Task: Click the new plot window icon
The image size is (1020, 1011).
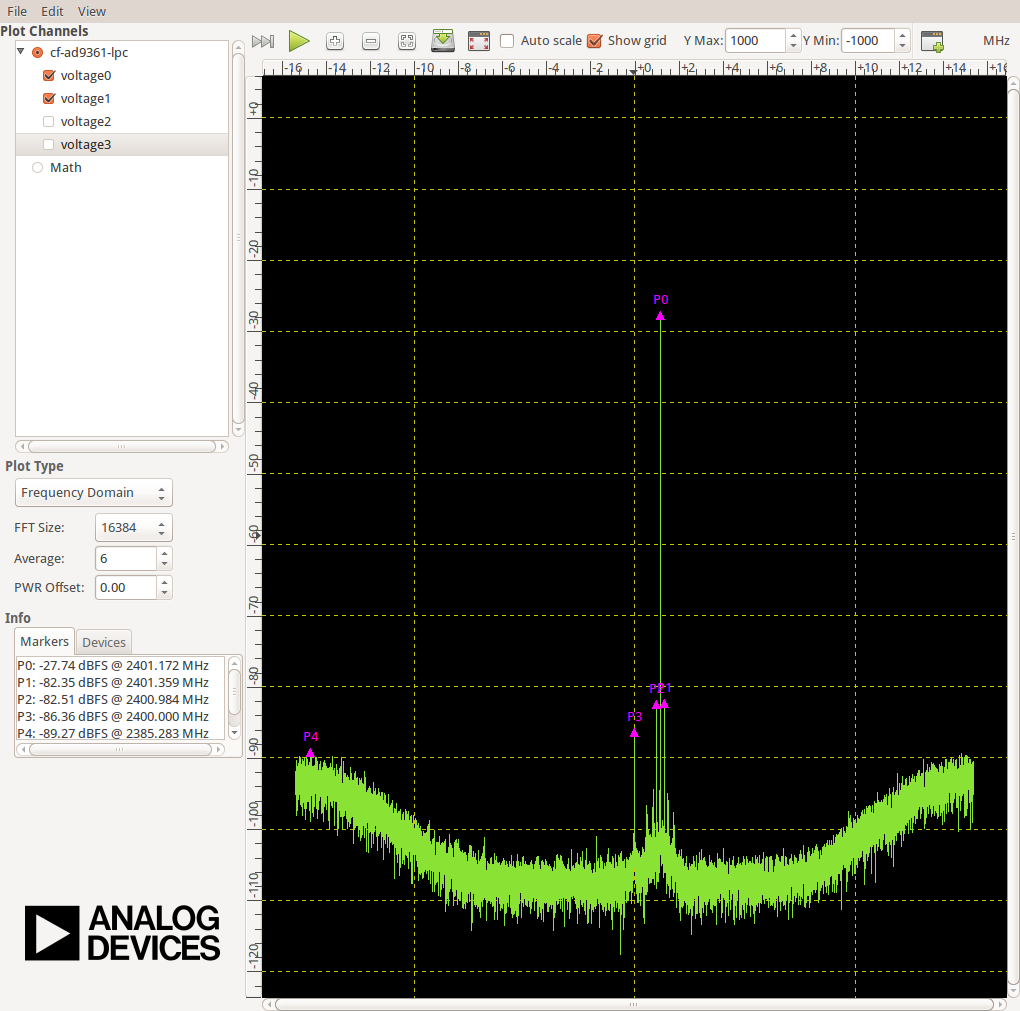Action: pyautogui.click(x=932, y=41)
